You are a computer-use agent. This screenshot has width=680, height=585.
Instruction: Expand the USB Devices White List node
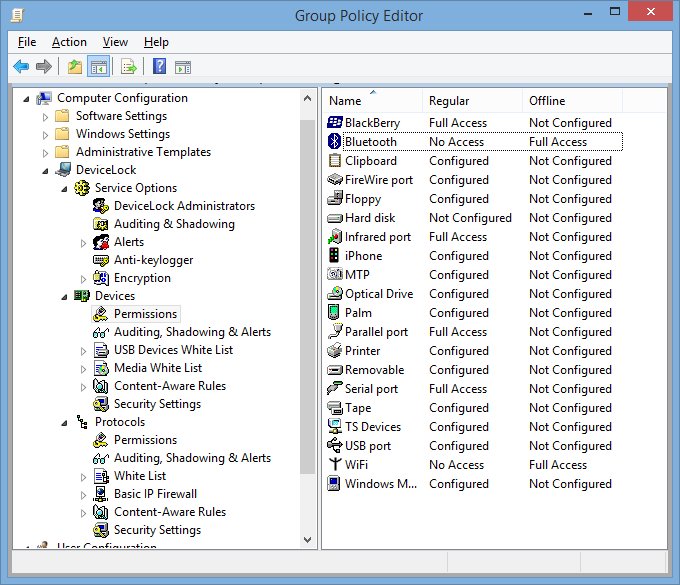click(x=83, y=351)
